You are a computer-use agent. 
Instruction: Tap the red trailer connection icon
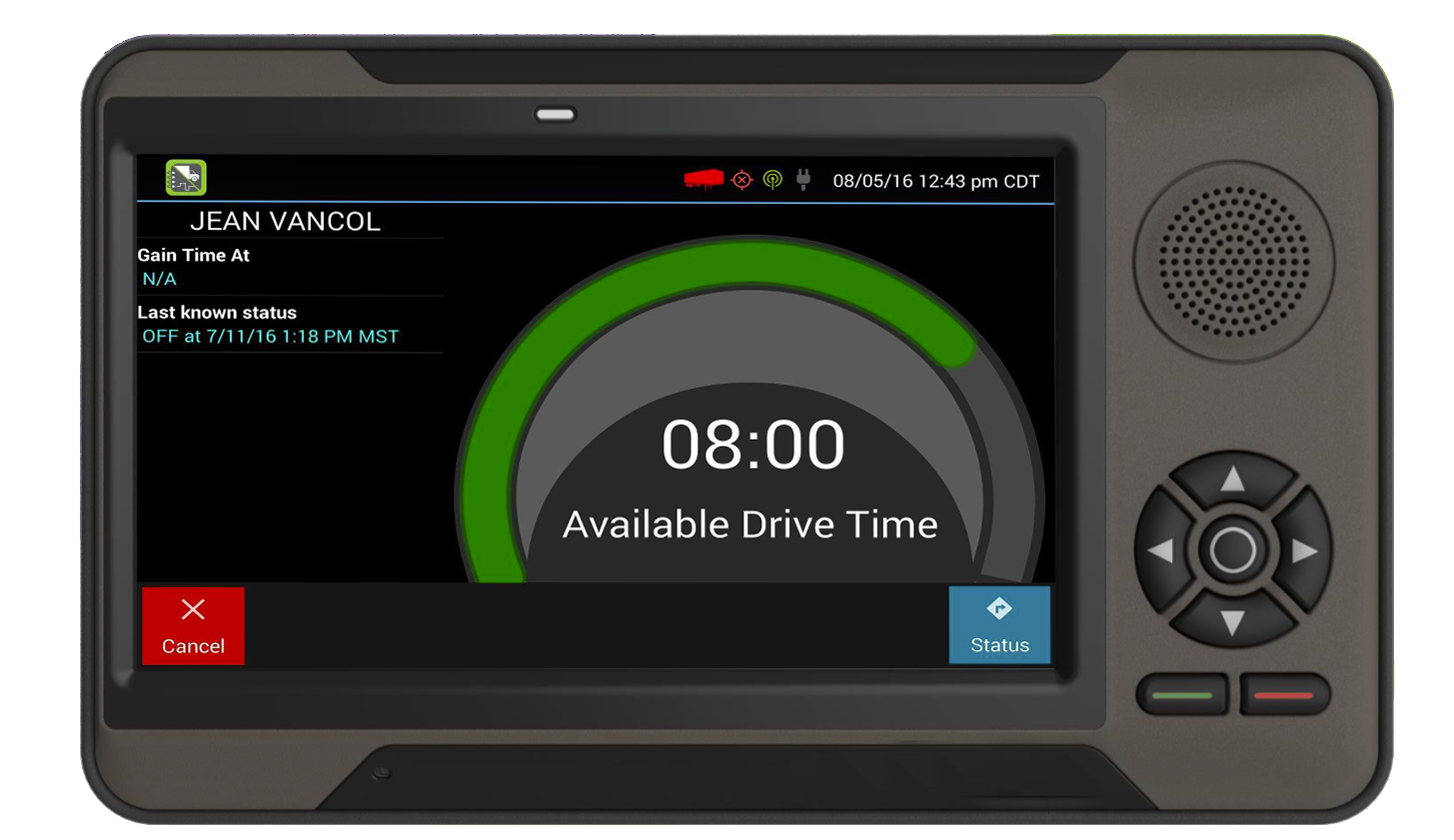click(703, 177)
